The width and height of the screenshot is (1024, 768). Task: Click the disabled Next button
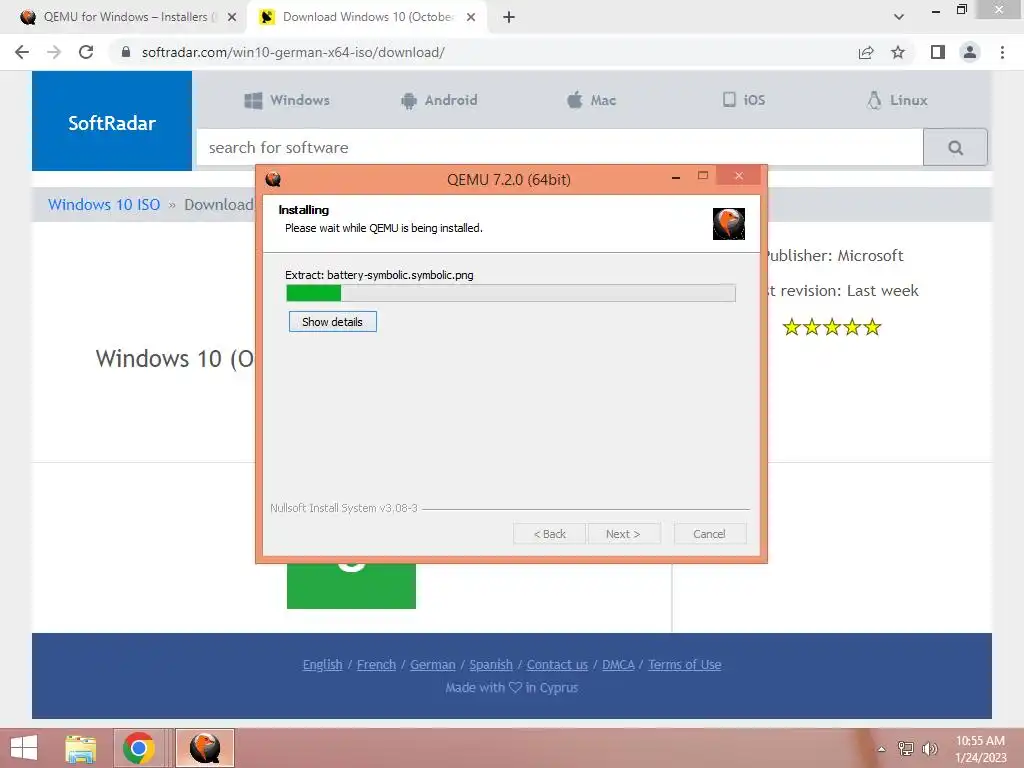point(624,534)
